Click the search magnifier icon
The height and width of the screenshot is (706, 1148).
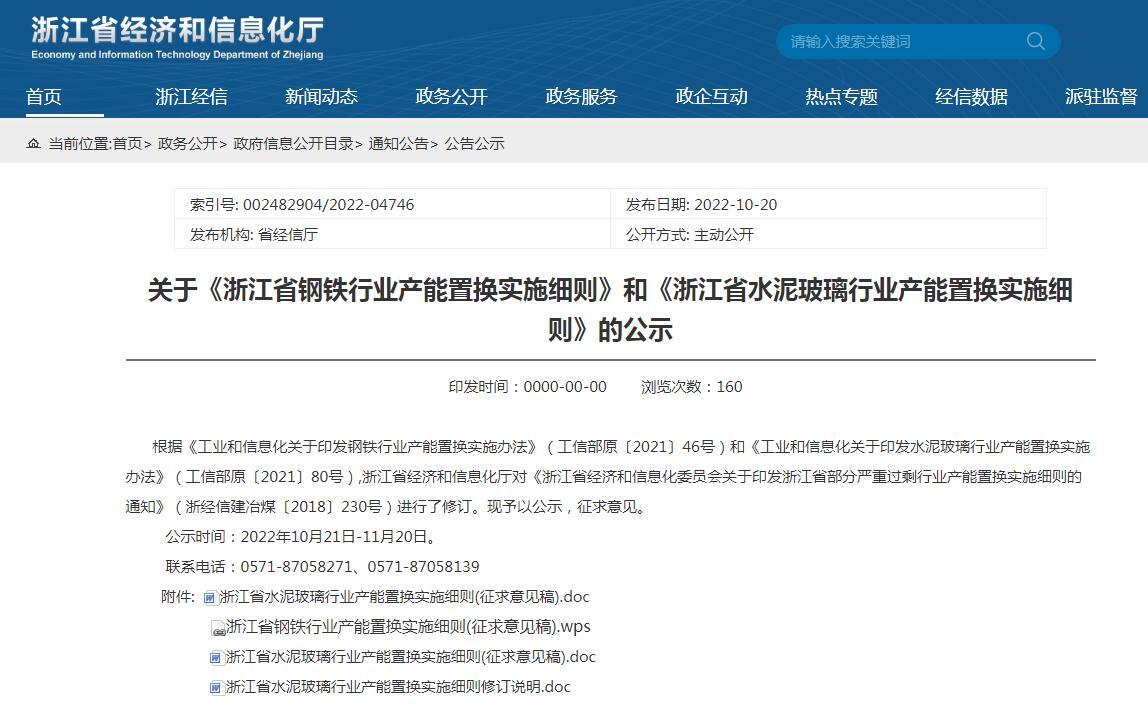tap(1035, 41)
